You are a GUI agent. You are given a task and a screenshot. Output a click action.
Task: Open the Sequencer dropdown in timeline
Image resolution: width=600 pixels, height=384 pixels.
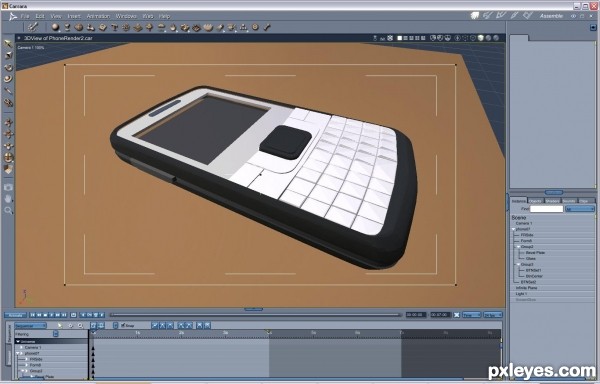coord(31,326)
